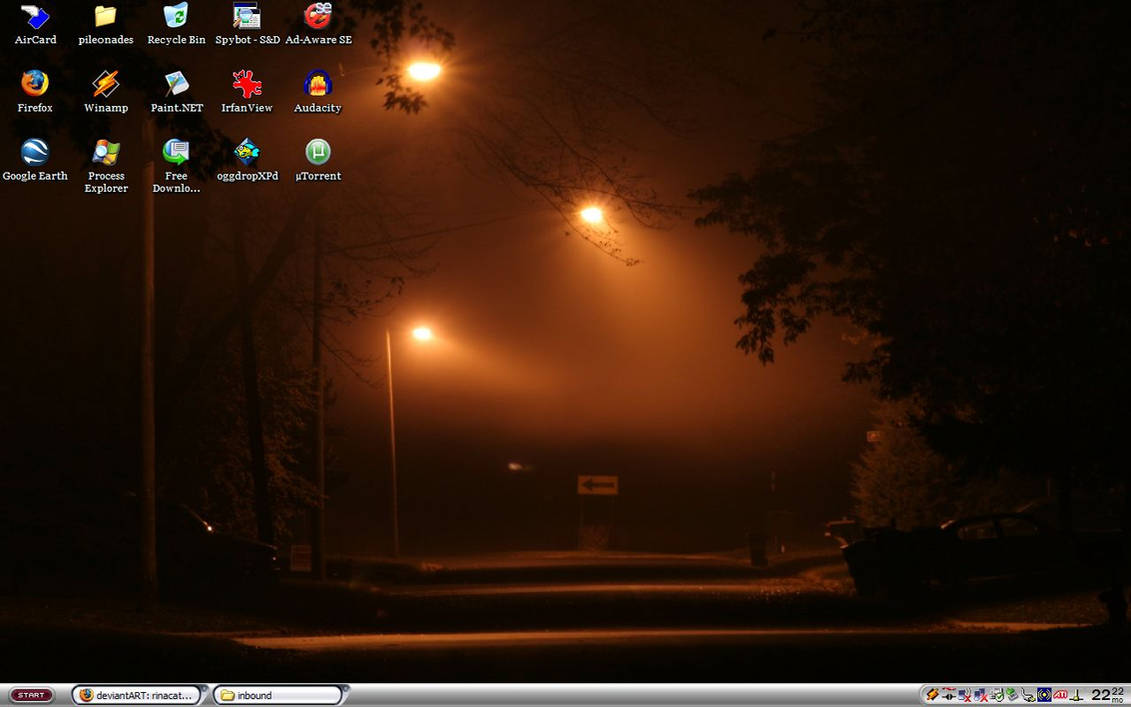Click the network antenna tray icon by clock
The width and height of the screenshot is (1131, 707).
coord(1076,695)
